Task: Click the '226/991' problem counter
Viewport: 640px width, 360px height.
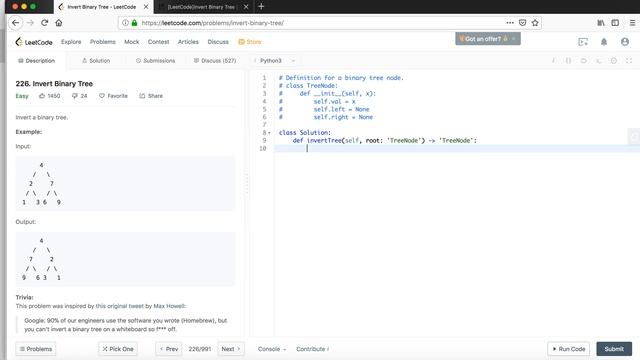Action: [200, 349]
